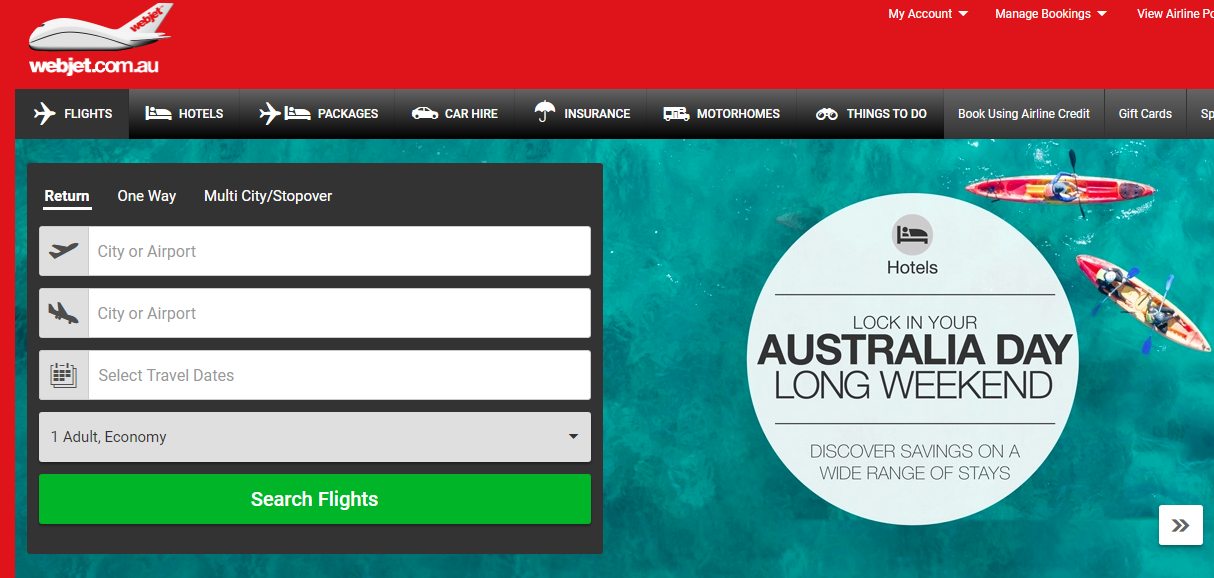The width and height of the screenshot is (1214, 578).
Task: Open the CAR HIRE navigation tab
Action: coord(454,114)
